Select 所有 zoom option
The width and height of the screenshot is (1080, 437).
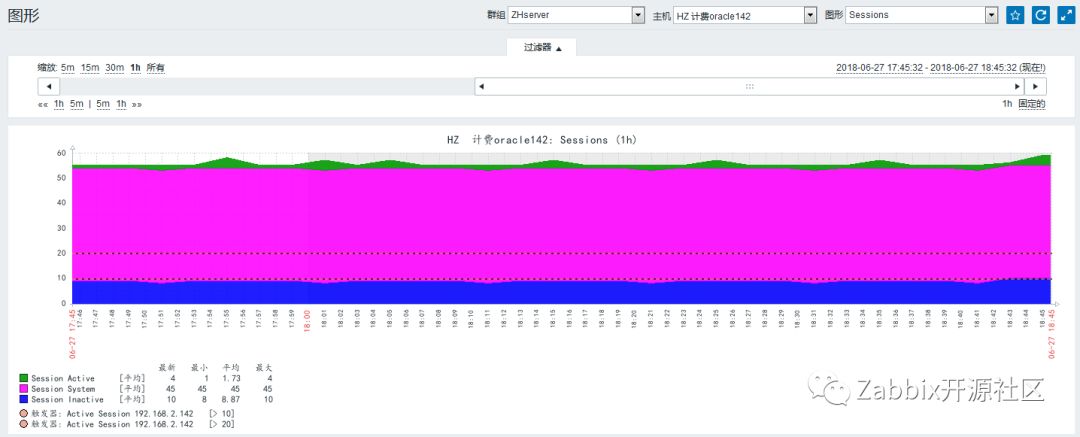pos(156,68)
